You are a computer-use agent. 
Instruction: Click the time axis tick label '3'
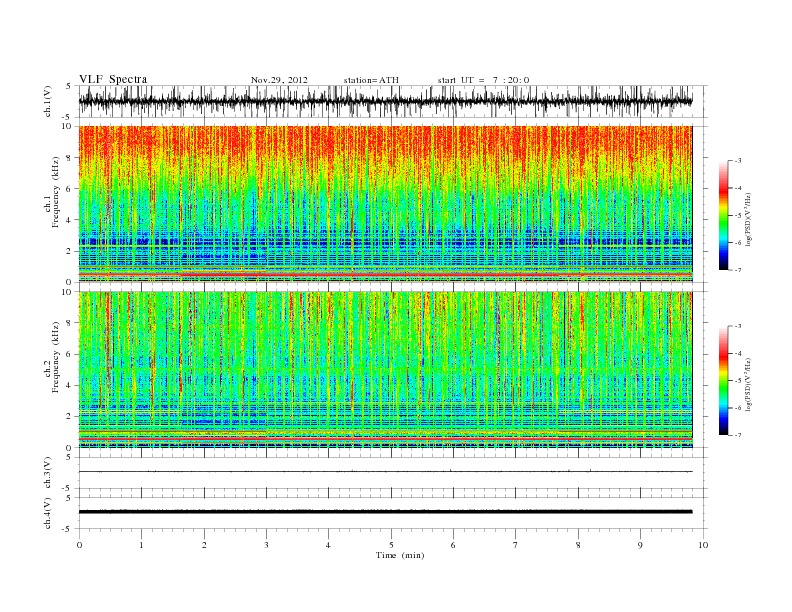[266, 545]
